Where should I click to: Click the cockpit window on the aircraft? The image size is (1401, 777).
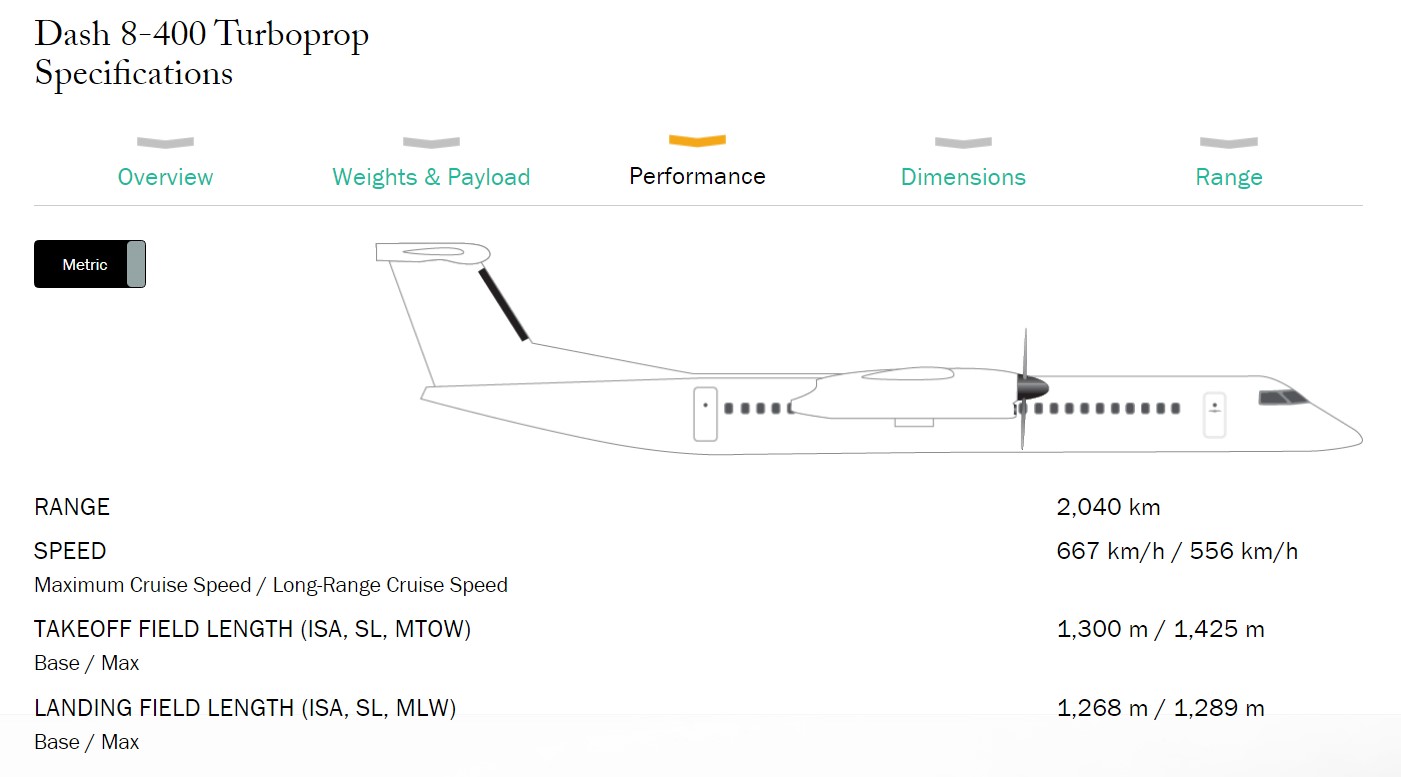[1283, 398]
